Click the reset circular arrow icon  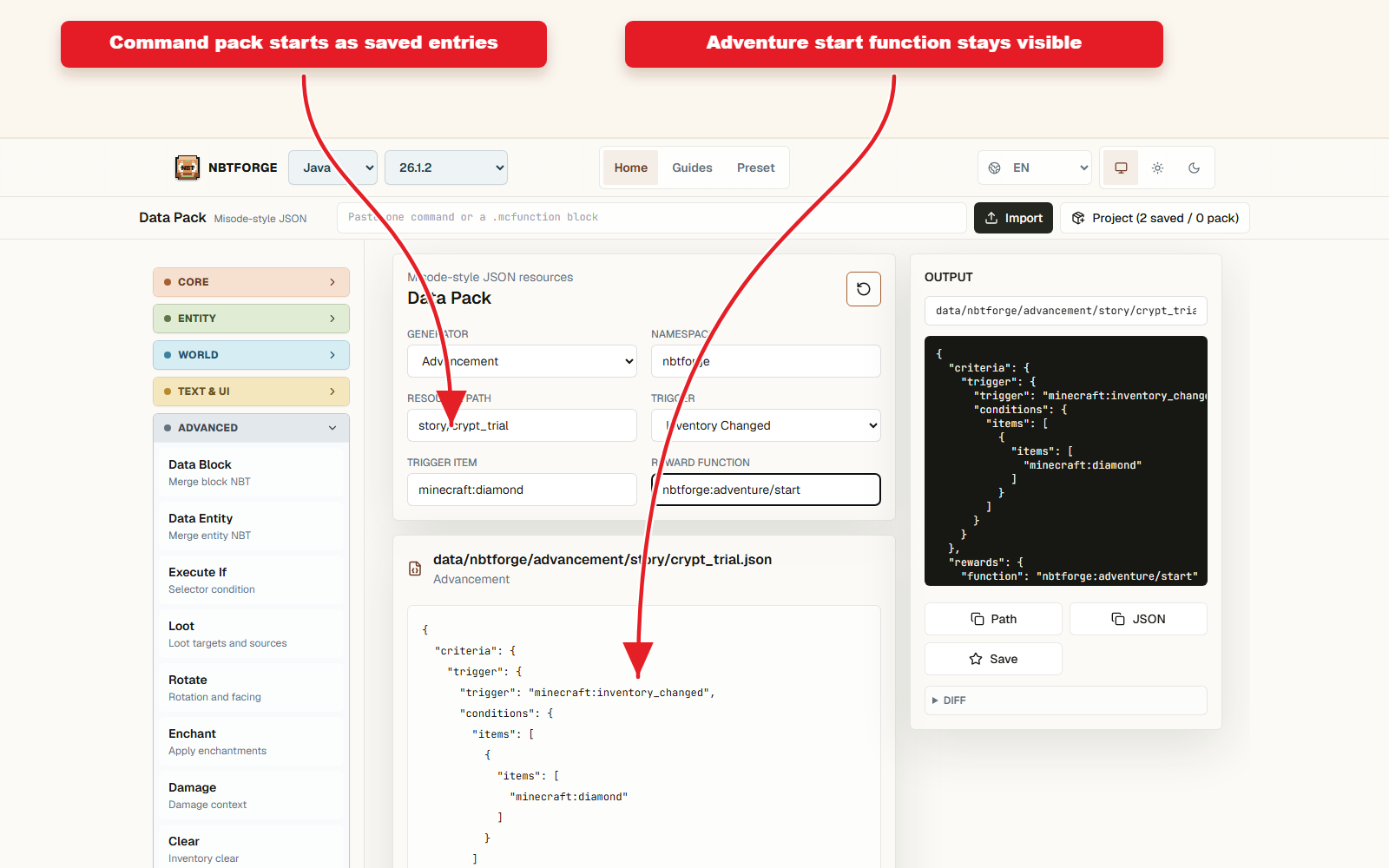[x=864, y=289]
